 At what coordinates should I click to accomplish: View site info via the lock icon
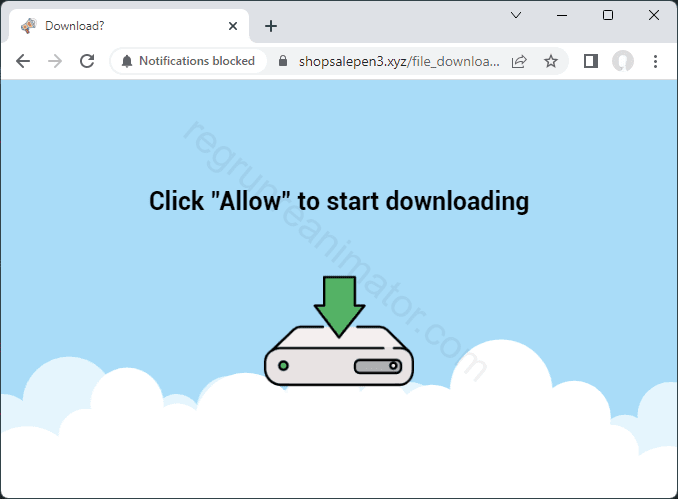tap(283, 61)
